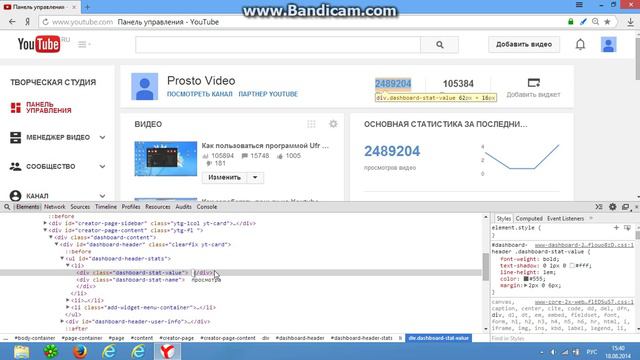Switch to DevTools Sources tab
This screenshot has width=640, height=360.
(x=80, y=207)
